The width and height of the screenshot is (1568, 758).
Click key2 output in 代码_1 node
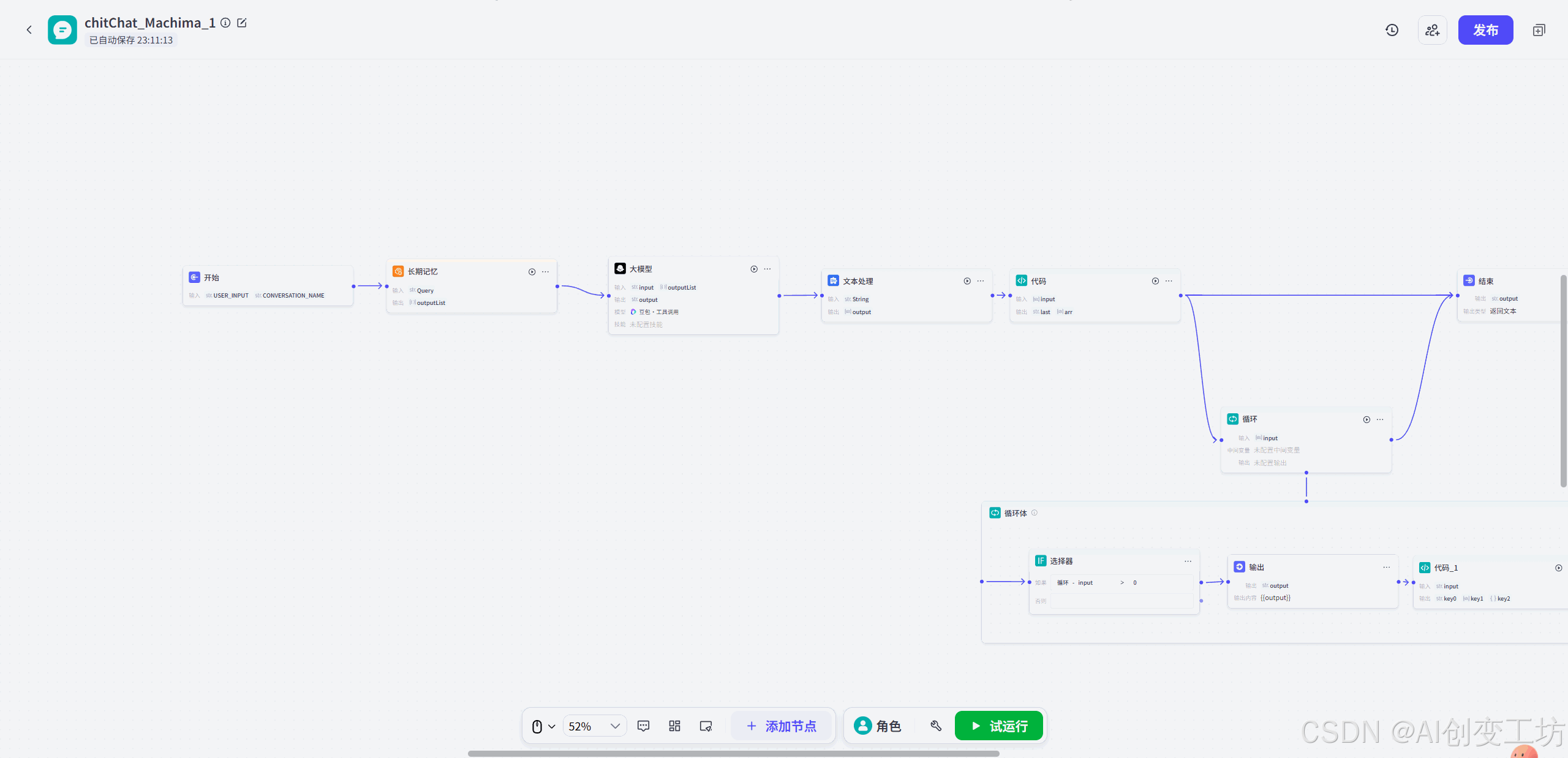pos(1504,599)
